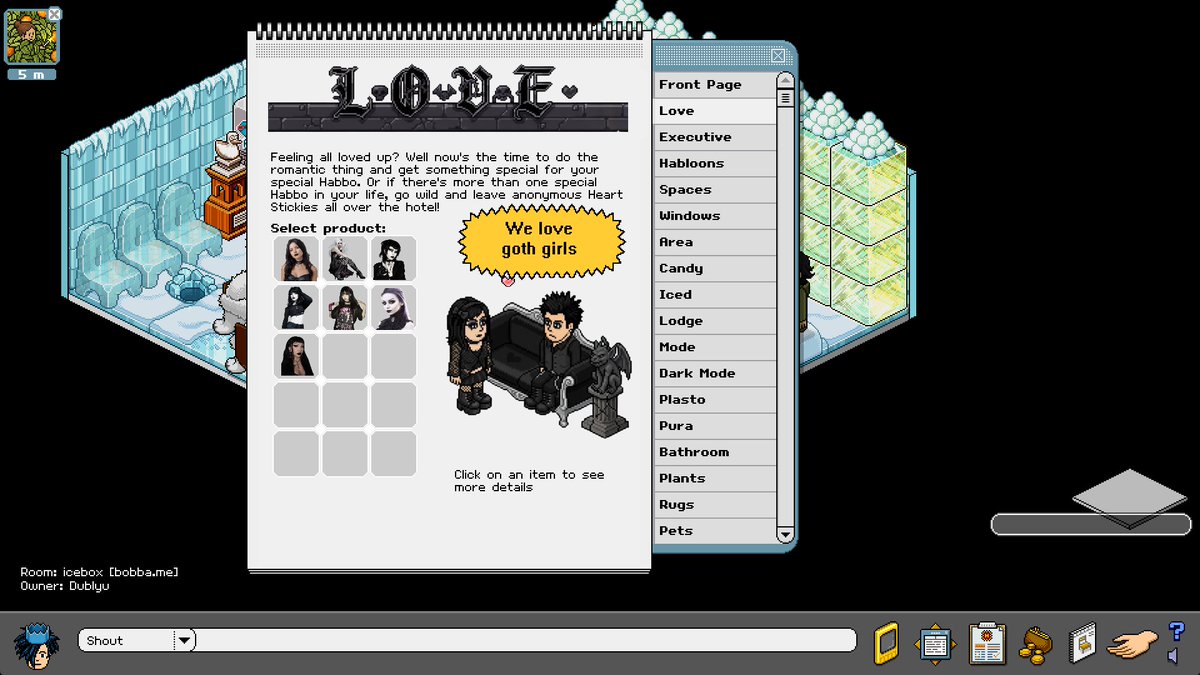Select product: woman with arms raised, crop top
Image resolution: width=1200 pixels, height=675 pixels.
tap(296, 308)
